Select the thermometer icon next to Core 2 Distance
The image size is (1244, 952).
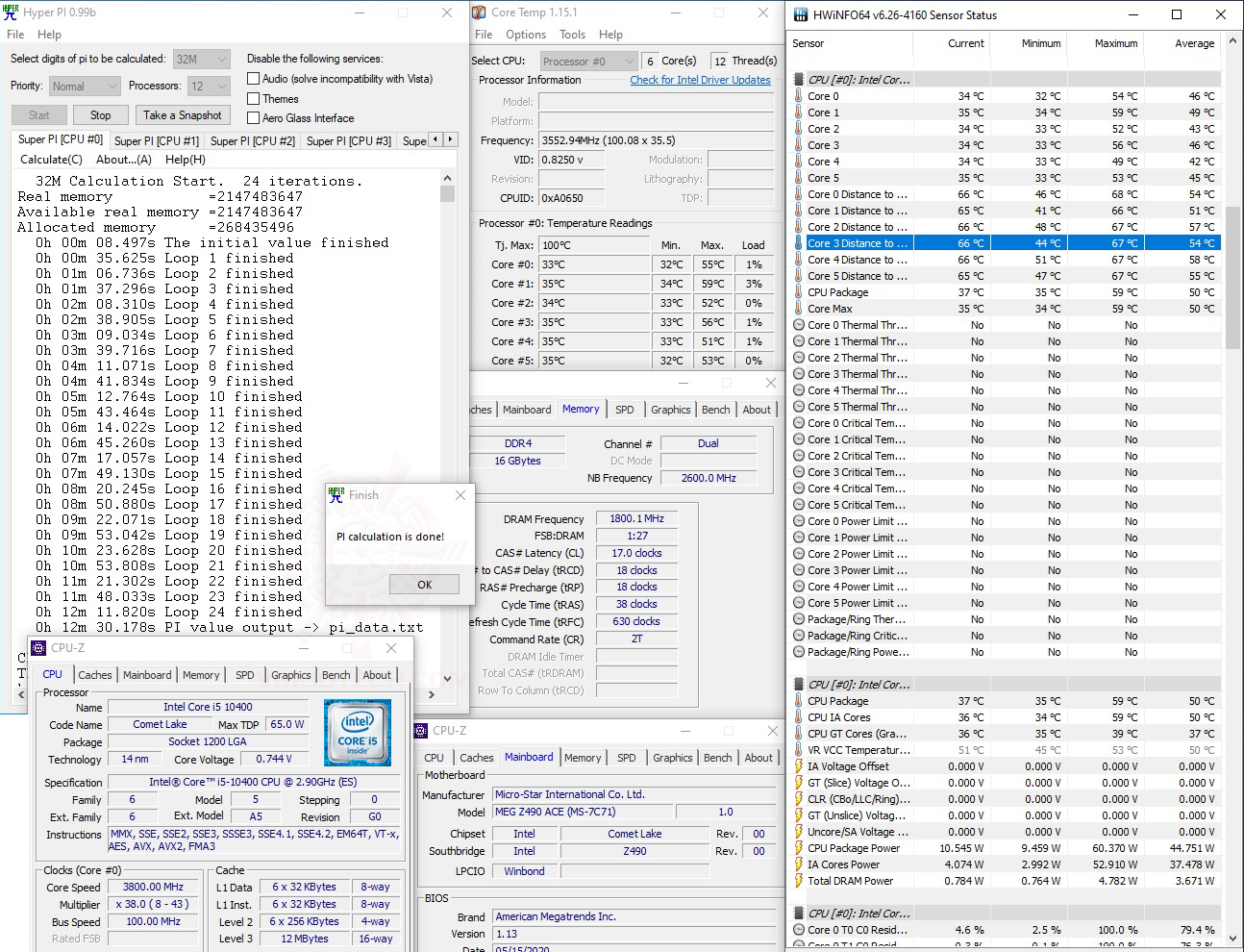click(x=799, y=227)
